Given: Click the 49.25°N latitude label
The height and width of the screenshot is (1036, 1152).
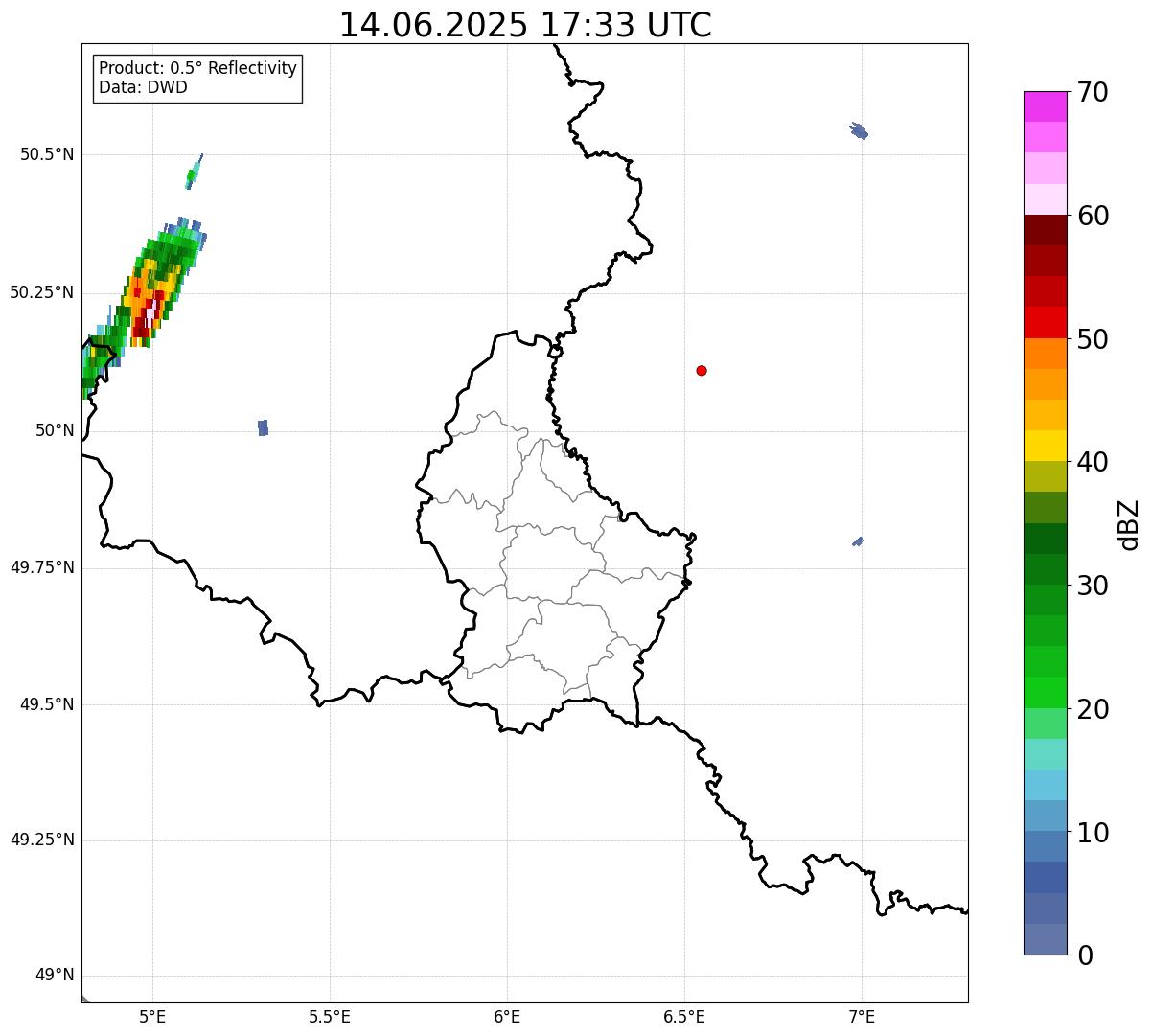Looking at the screenshot, I should [x=42, y=840].
